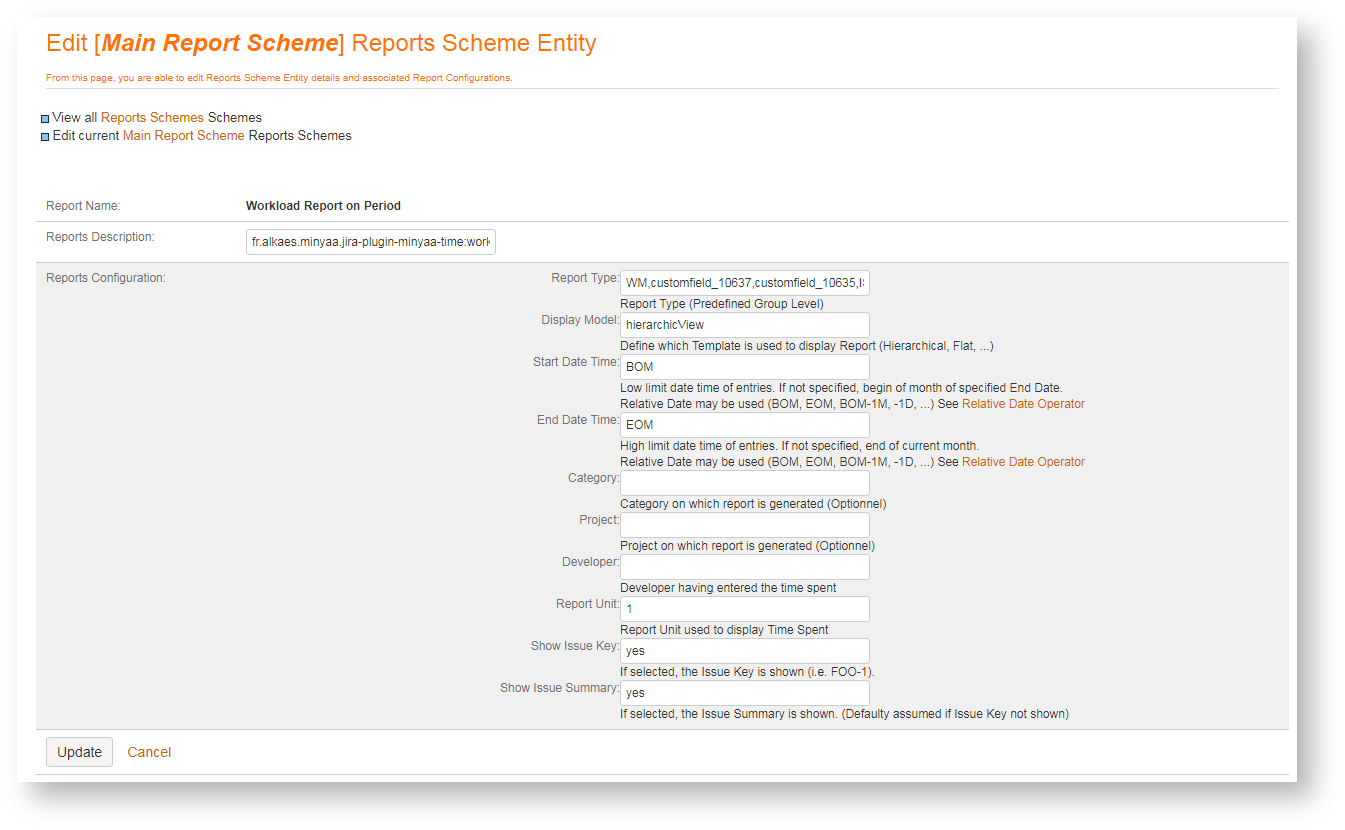Click the bullet icon beside Edit current Main Report Scheme
1345x830 pixels.
(x=45, y=137)
